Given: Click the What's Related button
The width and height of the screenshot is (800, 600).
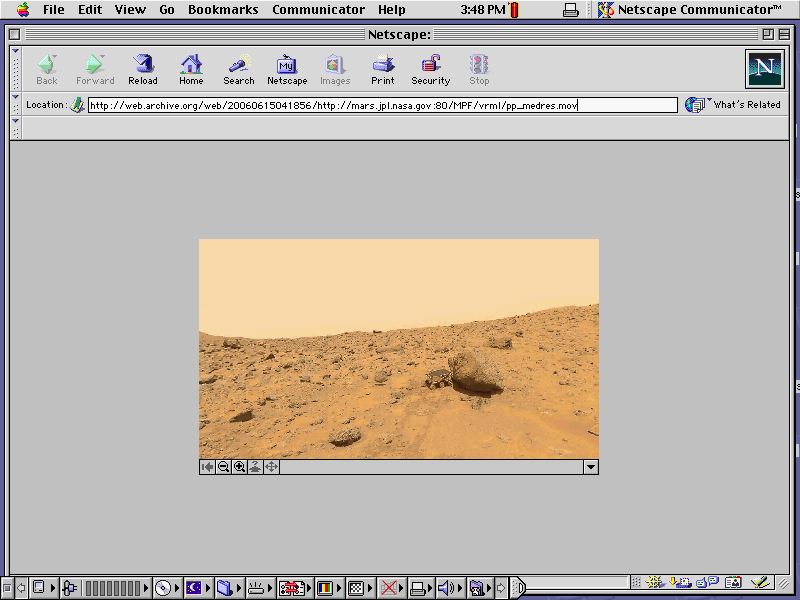Looking at the screenshot, I should click(x=733, y=104).
